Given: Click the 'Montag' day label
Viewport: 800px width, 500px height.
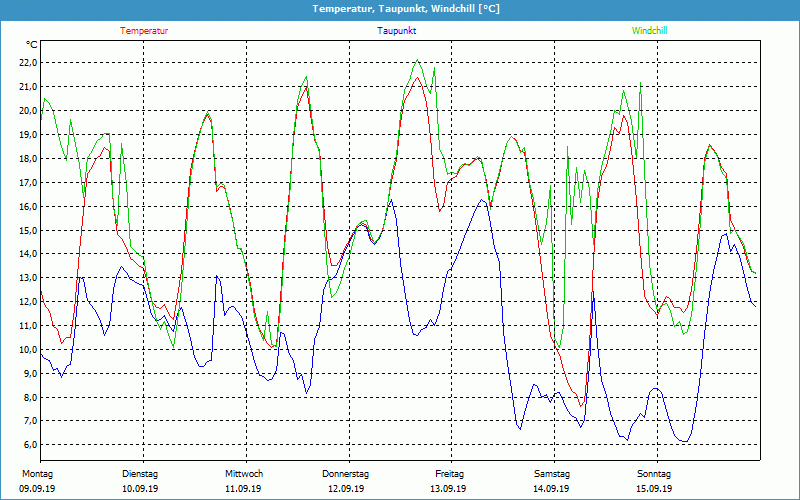Looking at the screenshot, I should click(37, 474).
